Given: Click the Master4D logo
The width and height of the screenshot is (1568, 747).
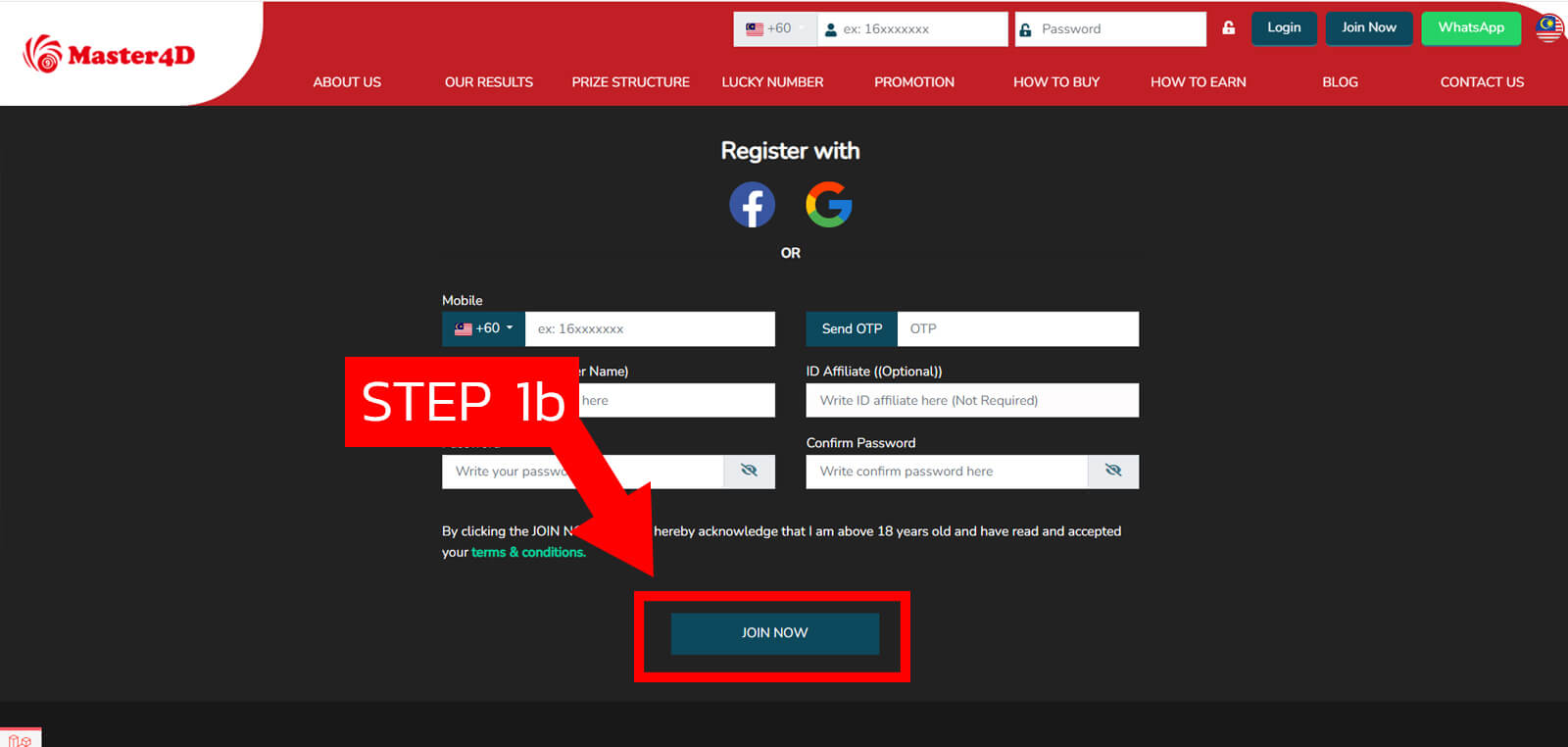Looking at the screenshot, I should (x=109, y=55).
